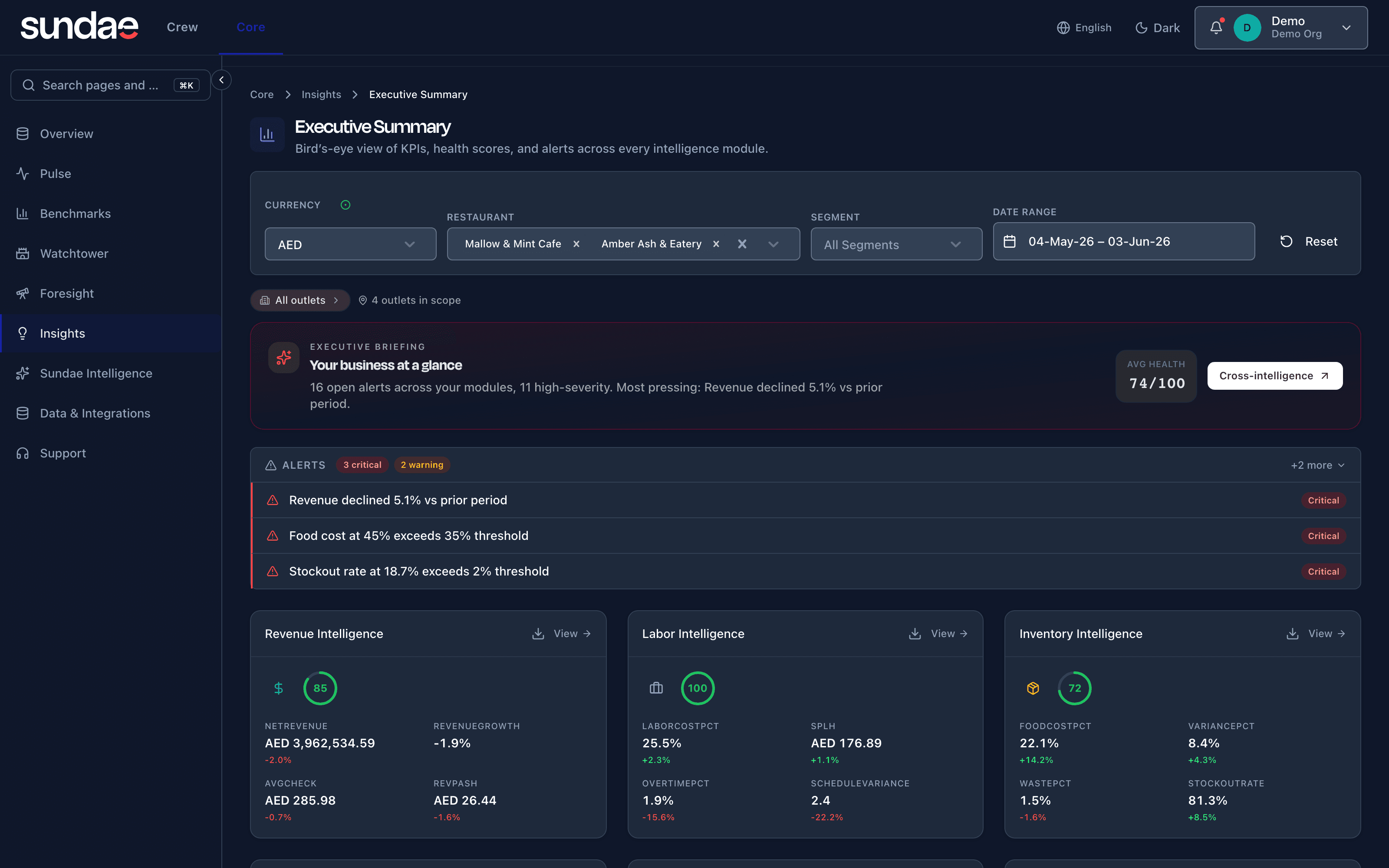Toggle Dark theme mode

point(1157,27)
